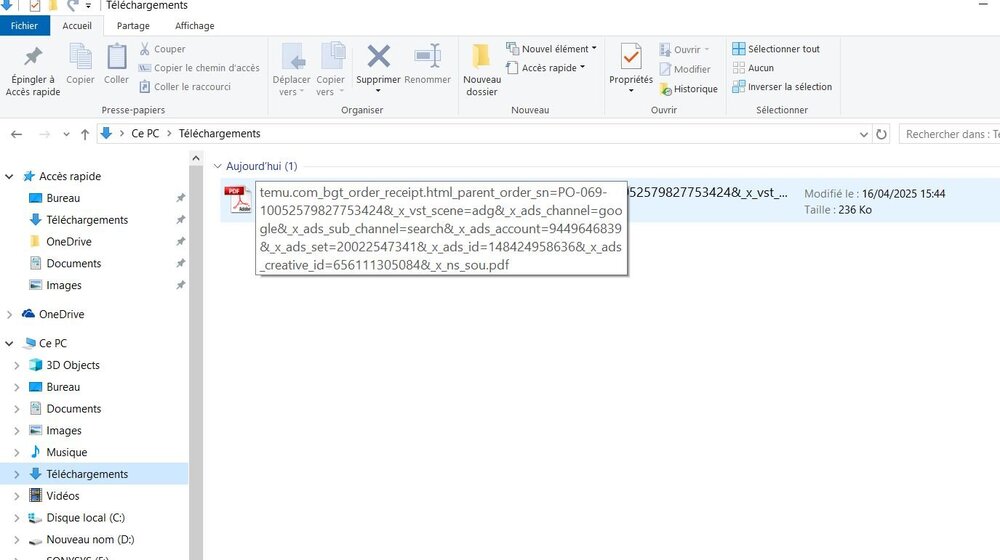The width and height of the screenshot is (1000, 560).
Task: Click the Rechercher search field
Action: [950, 134]
